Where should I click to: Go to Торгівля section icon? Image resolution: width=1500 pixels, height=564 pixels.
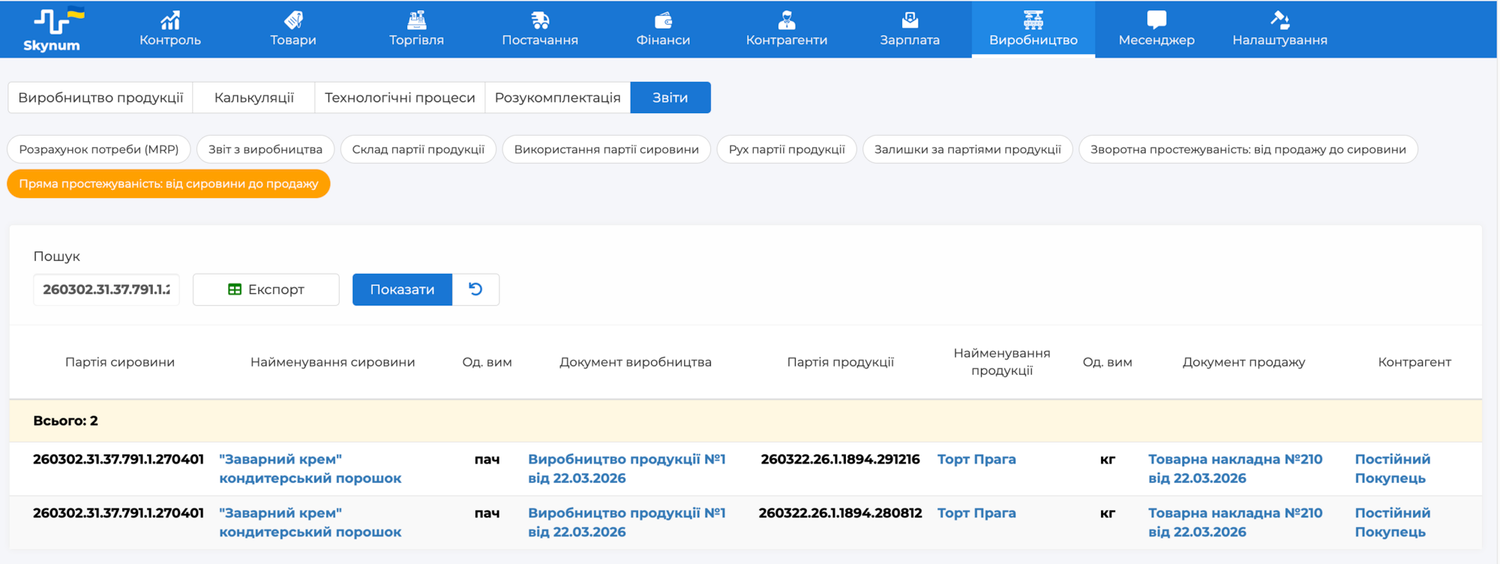(x=416, y=20)
